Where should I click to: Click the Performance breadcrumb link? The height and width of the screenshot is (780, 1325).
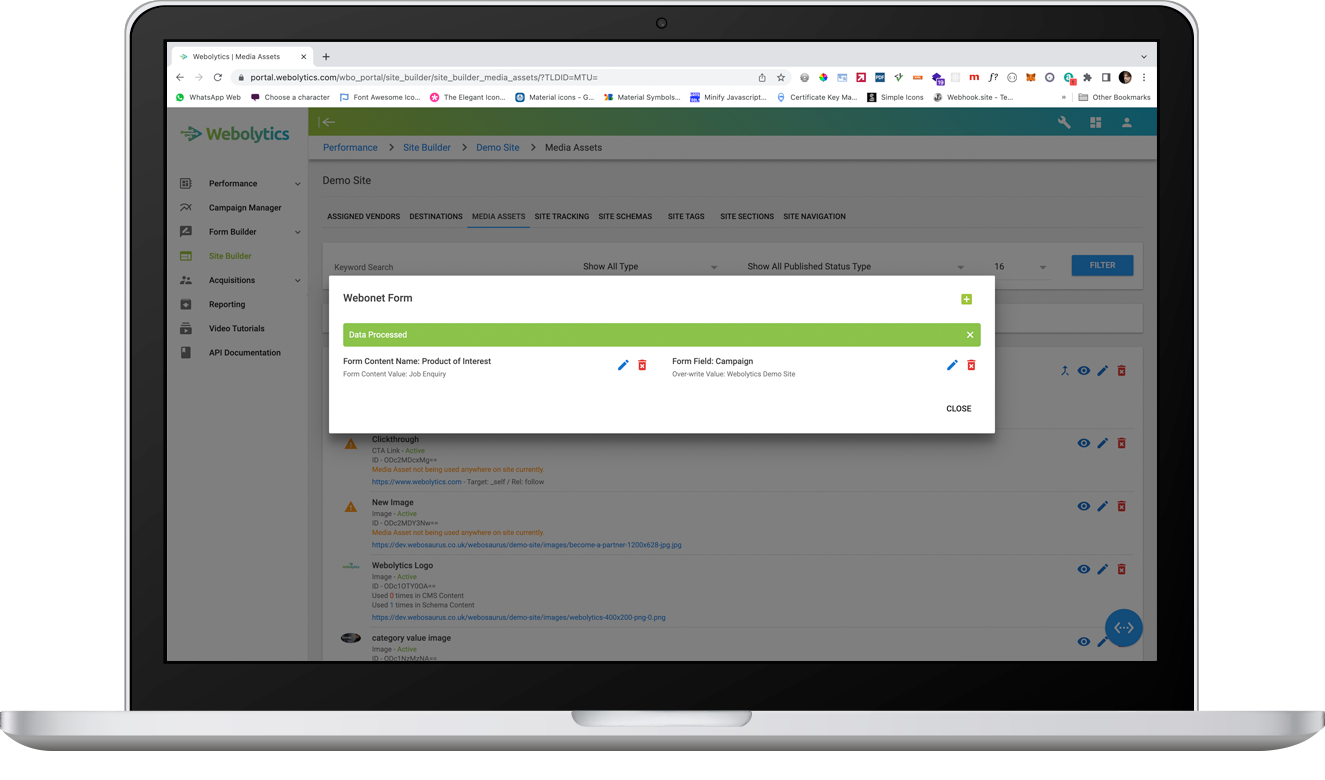pyautogui.click(x=350, y=147)
